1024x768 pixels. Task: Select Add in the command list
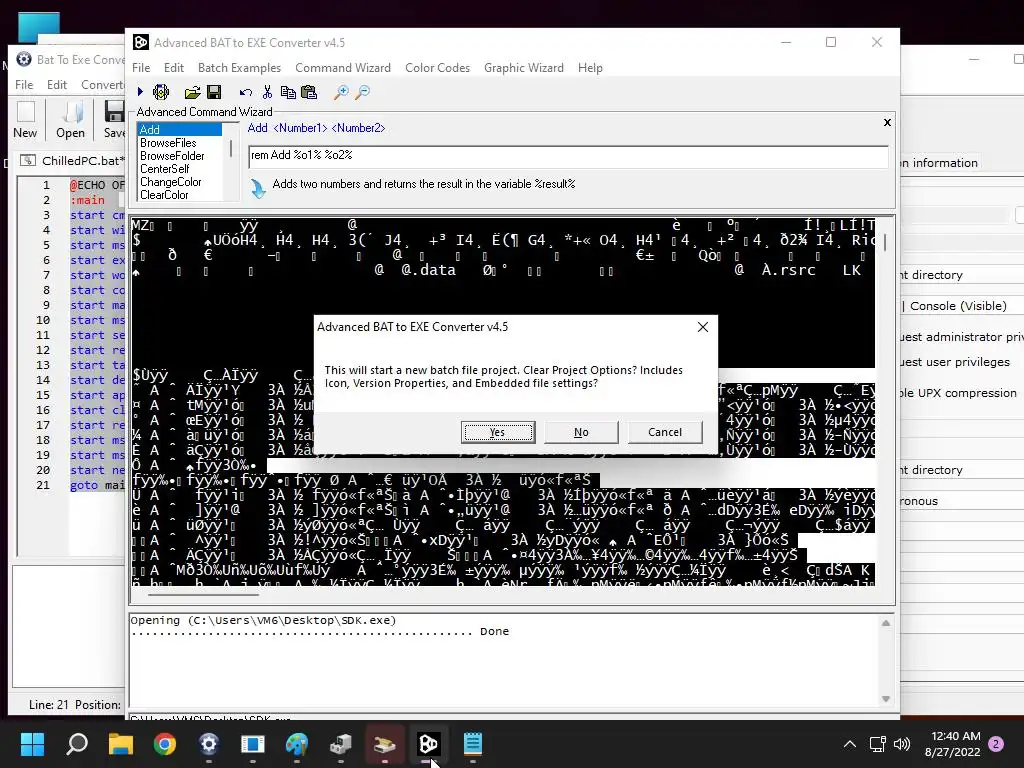[180, 129]
